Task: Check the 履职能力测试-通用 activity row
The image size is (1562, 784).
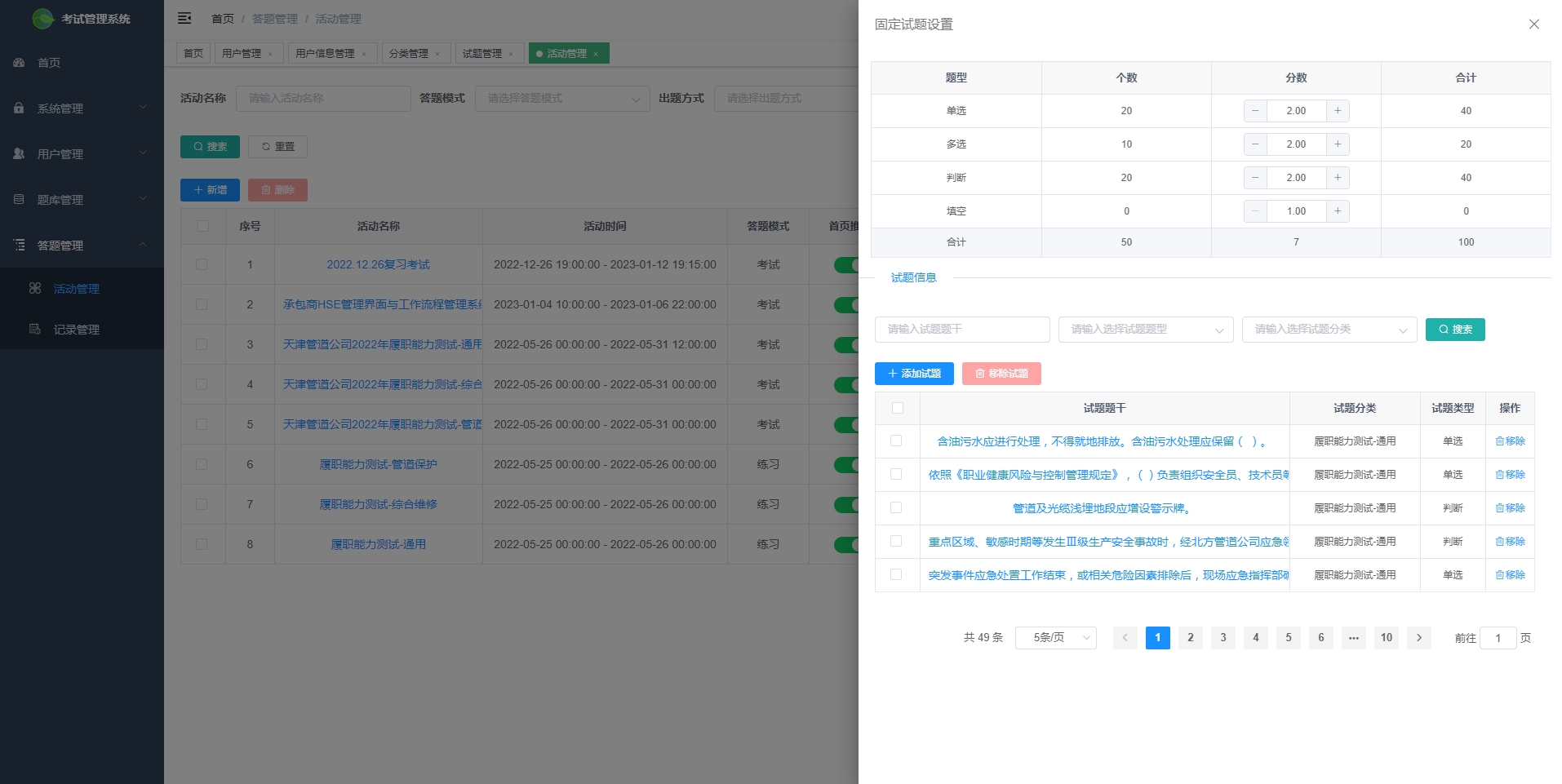Action: [x=202, y=544]
